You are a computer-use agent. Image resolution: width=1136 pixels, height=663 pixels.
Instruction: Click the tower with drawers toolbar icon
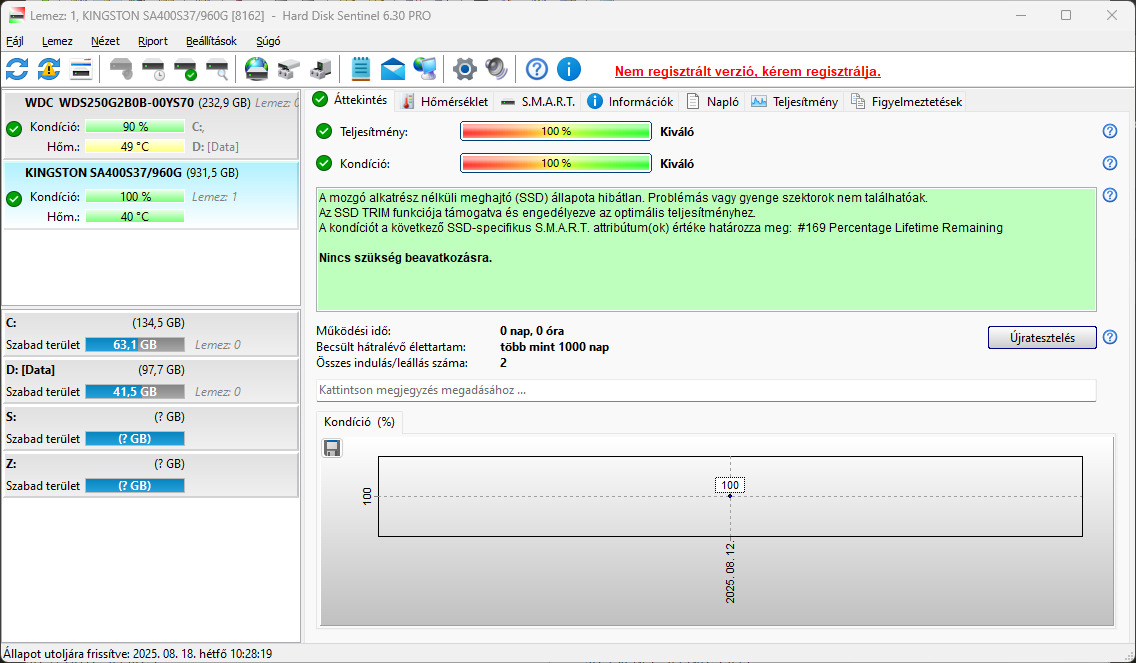(x=320, y=70)
